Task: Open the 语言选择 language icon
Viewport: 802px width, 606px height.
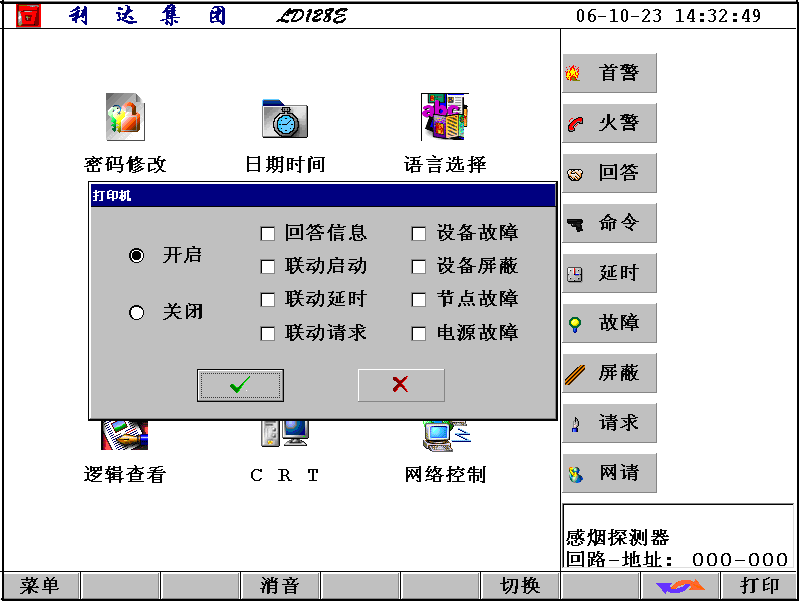Action: [444, 117]
